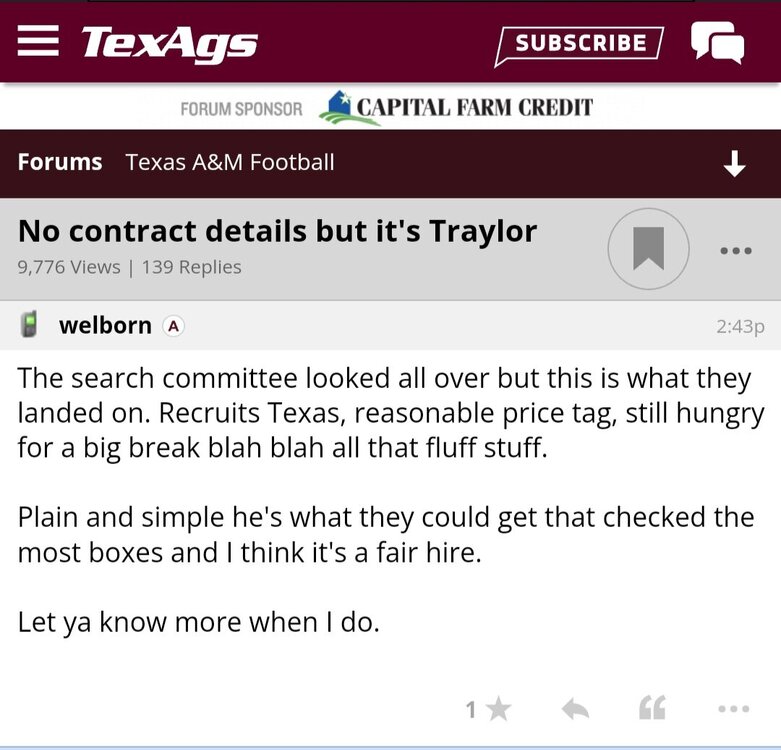This screenshot has width=781, height=750.
Task: Open the hamburger navigation menu
Action: pos(39,41)
